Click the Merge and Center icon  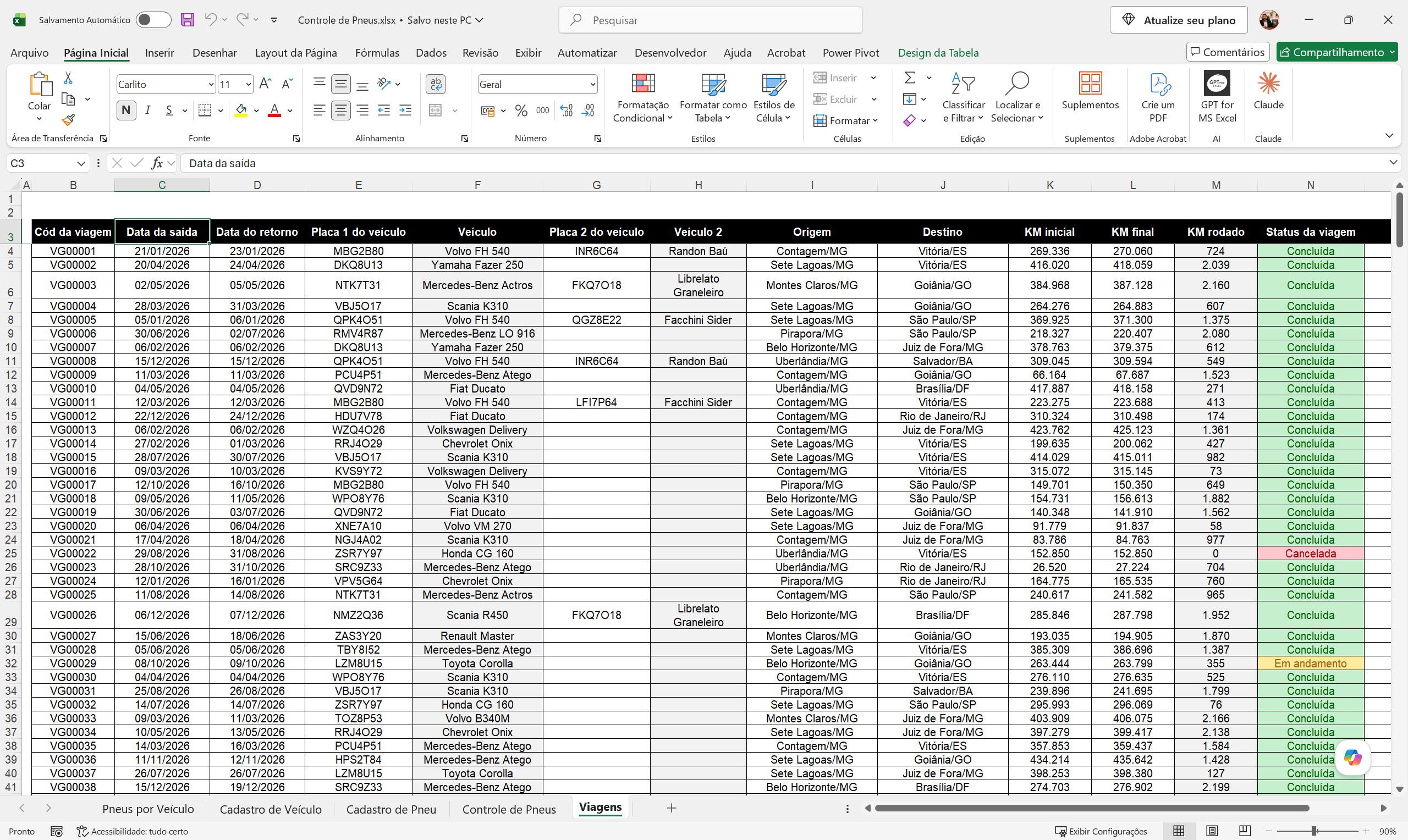(x=436, y=110)
